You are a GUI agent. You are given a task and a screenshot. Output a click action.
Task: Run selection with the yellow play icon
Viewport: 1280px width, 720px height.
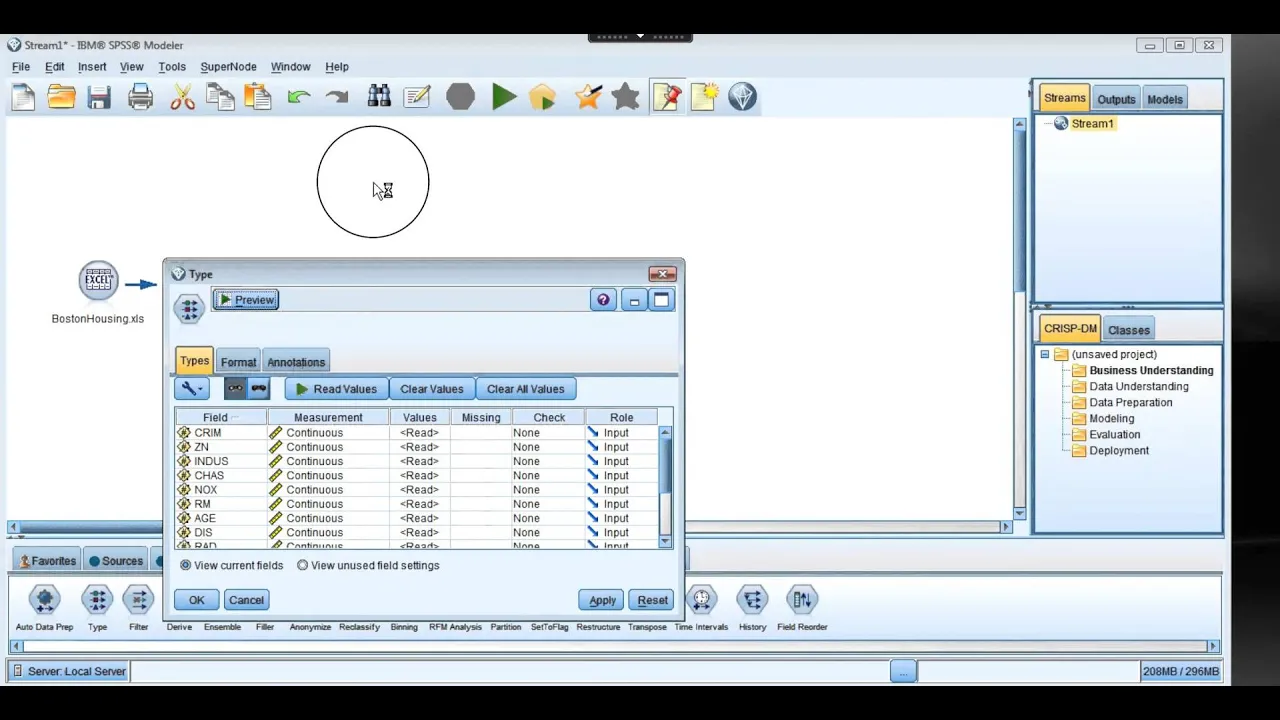pos(542,97)
